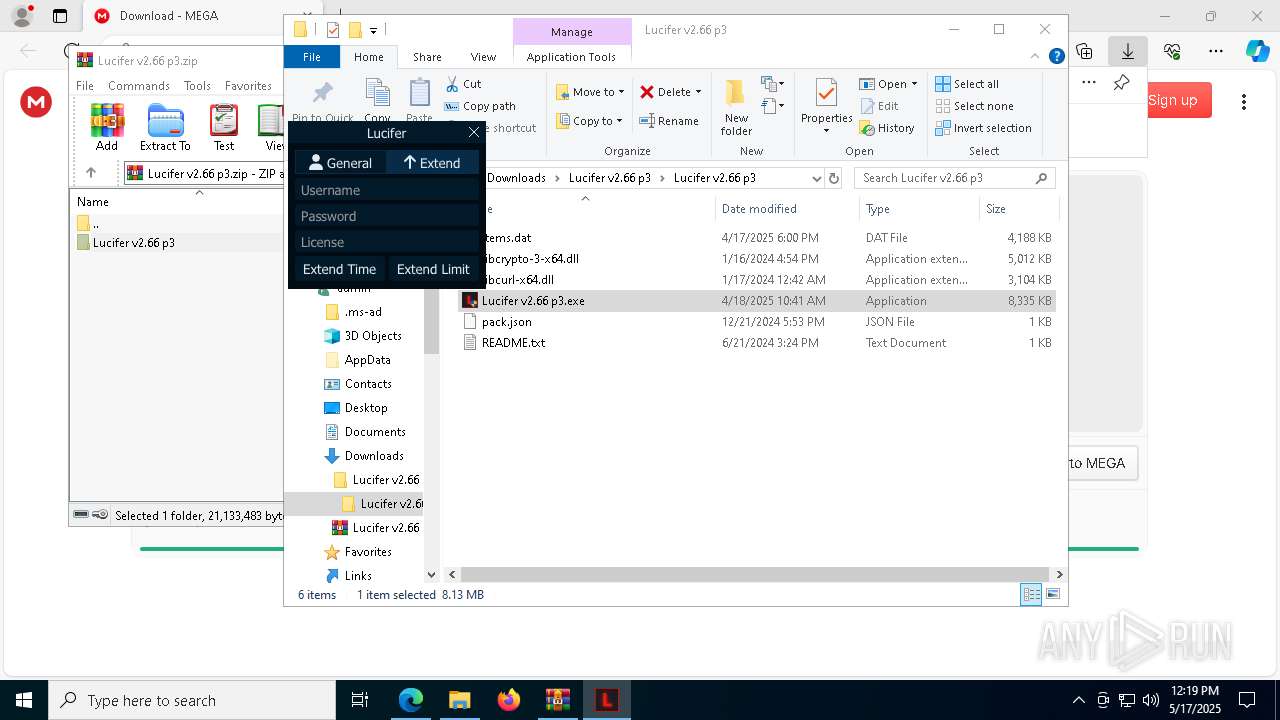The width and height of the screenshot is (1280, 720).
Task: Click the Paste icon in the ribbon
Action: (419, 93)
